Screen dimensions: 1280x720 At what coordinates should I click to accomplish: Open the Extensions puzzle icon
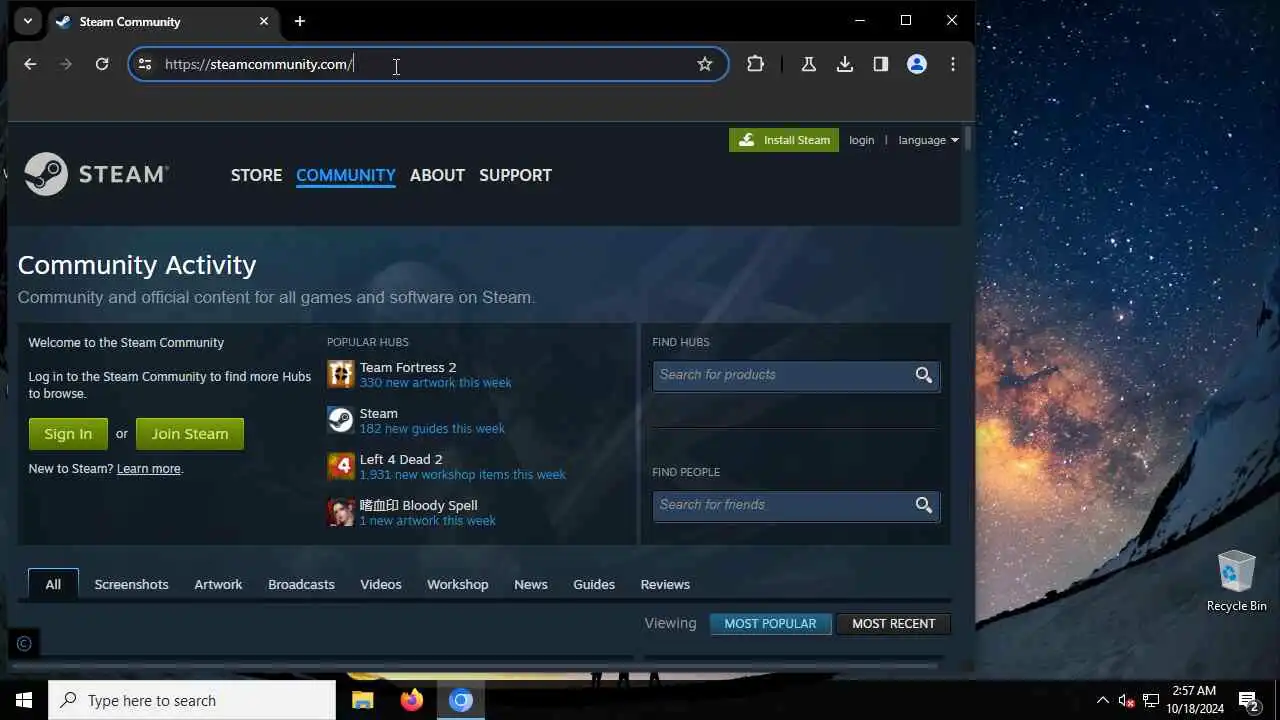tap(755, 64)
